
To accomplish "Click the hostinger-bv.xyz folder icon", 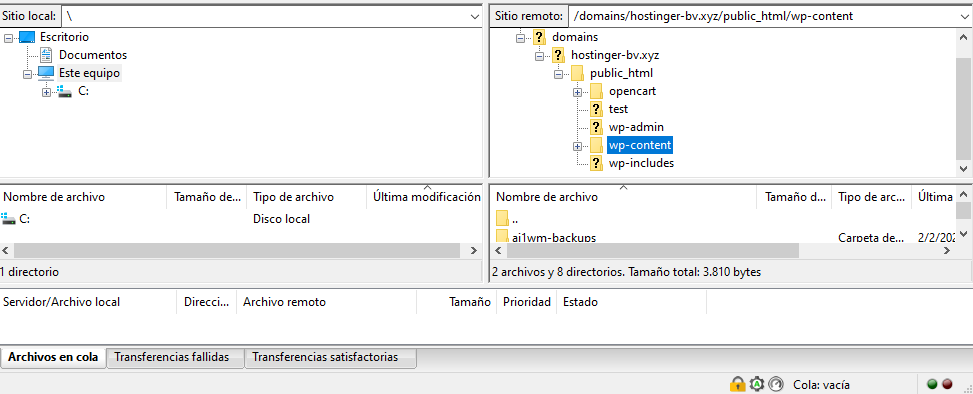I will [558, 55].
